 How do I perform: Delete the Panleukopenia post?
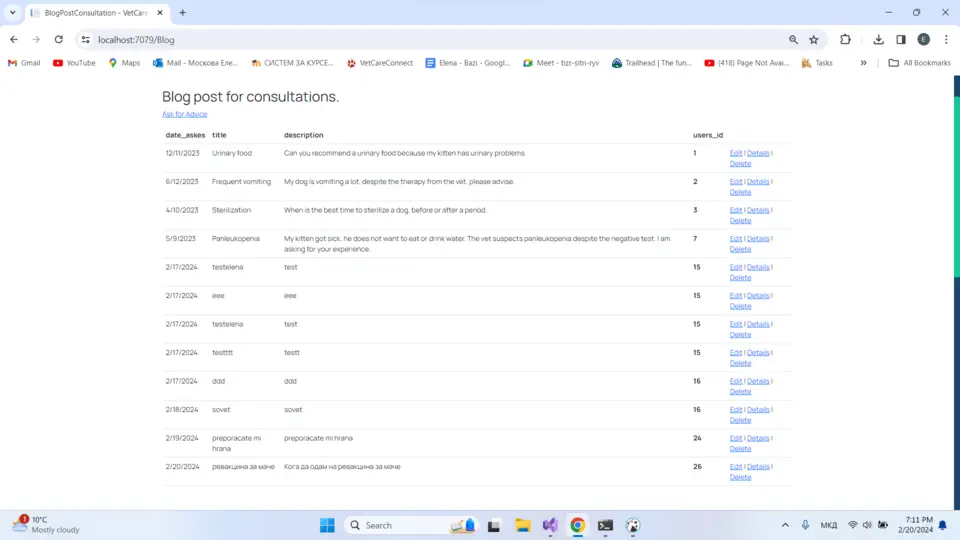pos(740,249)
